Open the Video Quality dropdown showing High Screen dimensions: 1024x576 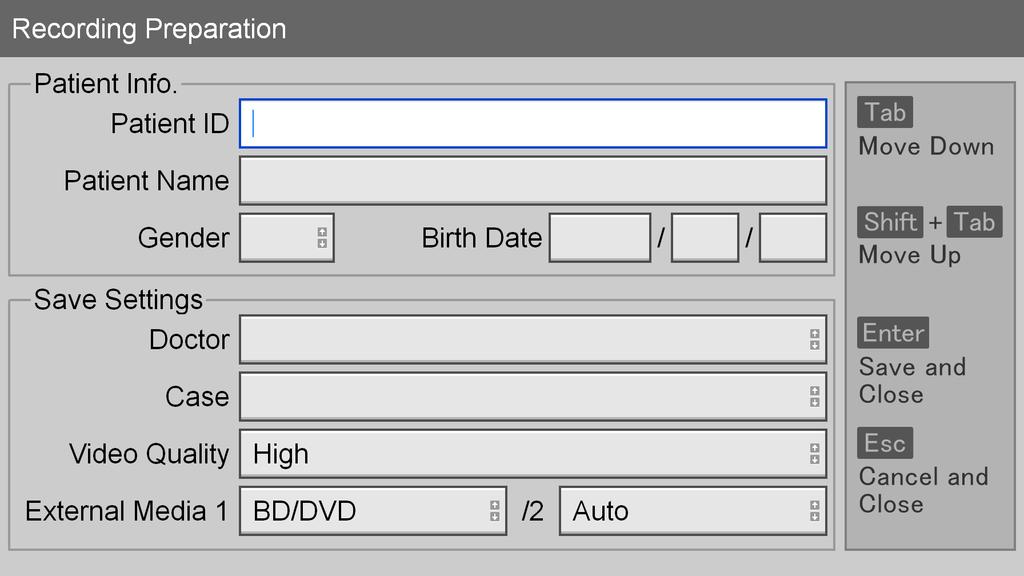click(x=533, y=454)
